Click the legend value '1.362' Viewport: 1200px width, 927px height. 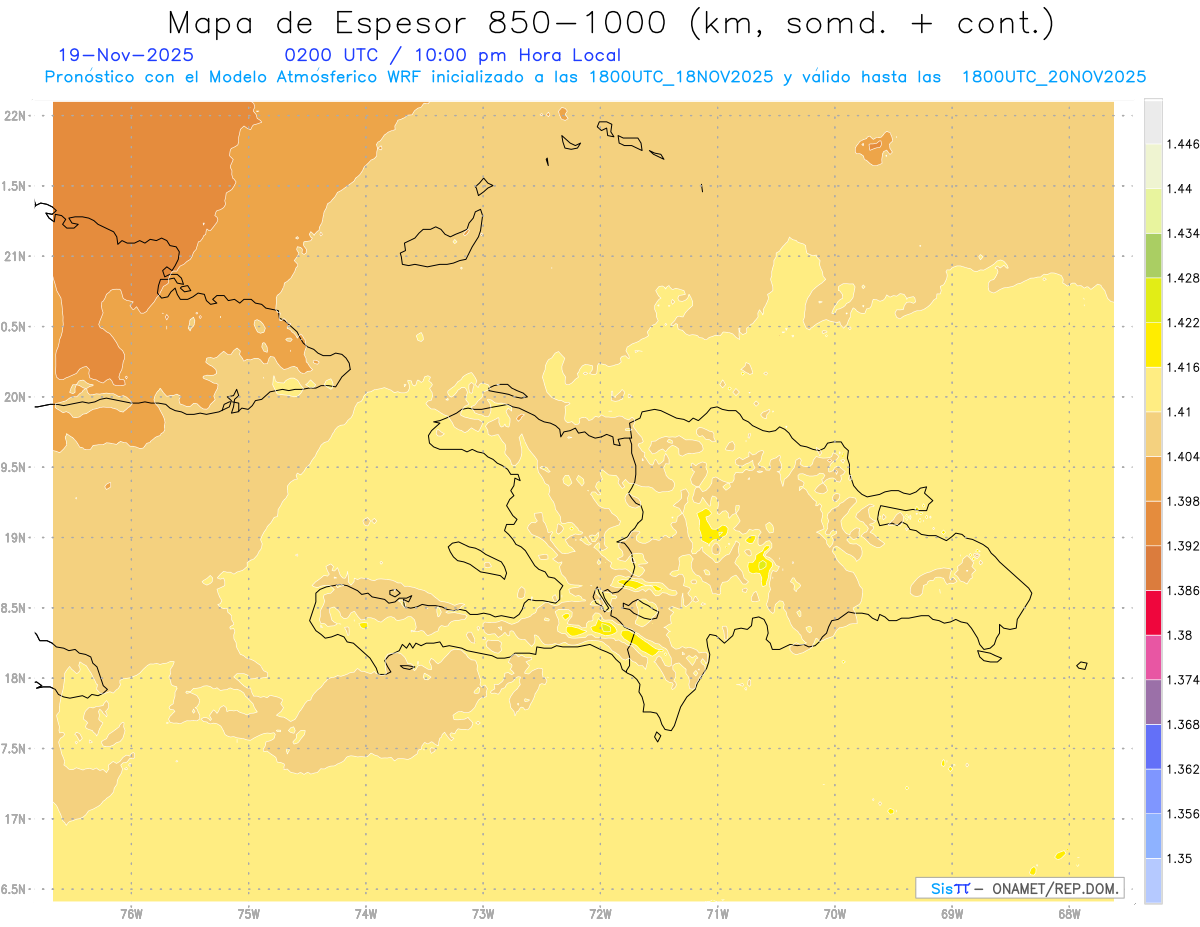tap(1183, 769)
